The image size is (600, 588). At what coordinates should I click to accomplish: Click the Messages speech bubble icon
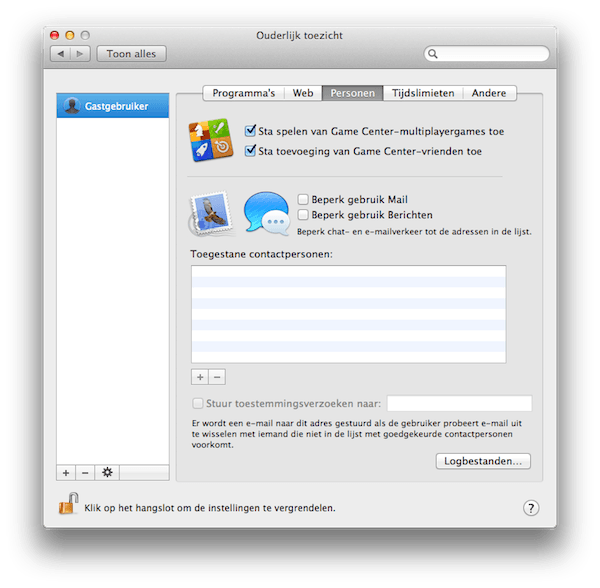point(267,213)
